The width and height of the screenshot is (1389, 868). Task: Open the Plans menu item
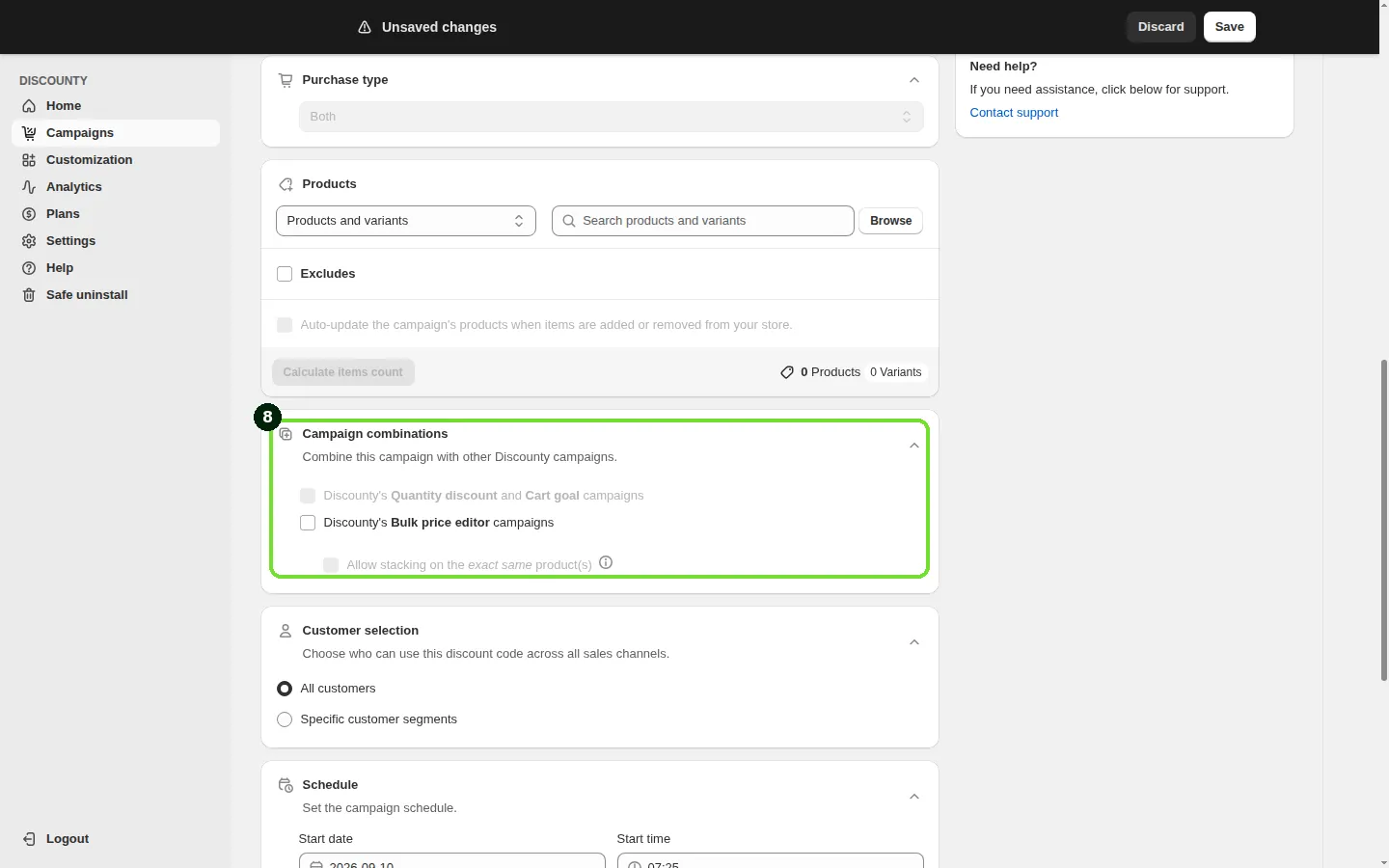(116, 214)
